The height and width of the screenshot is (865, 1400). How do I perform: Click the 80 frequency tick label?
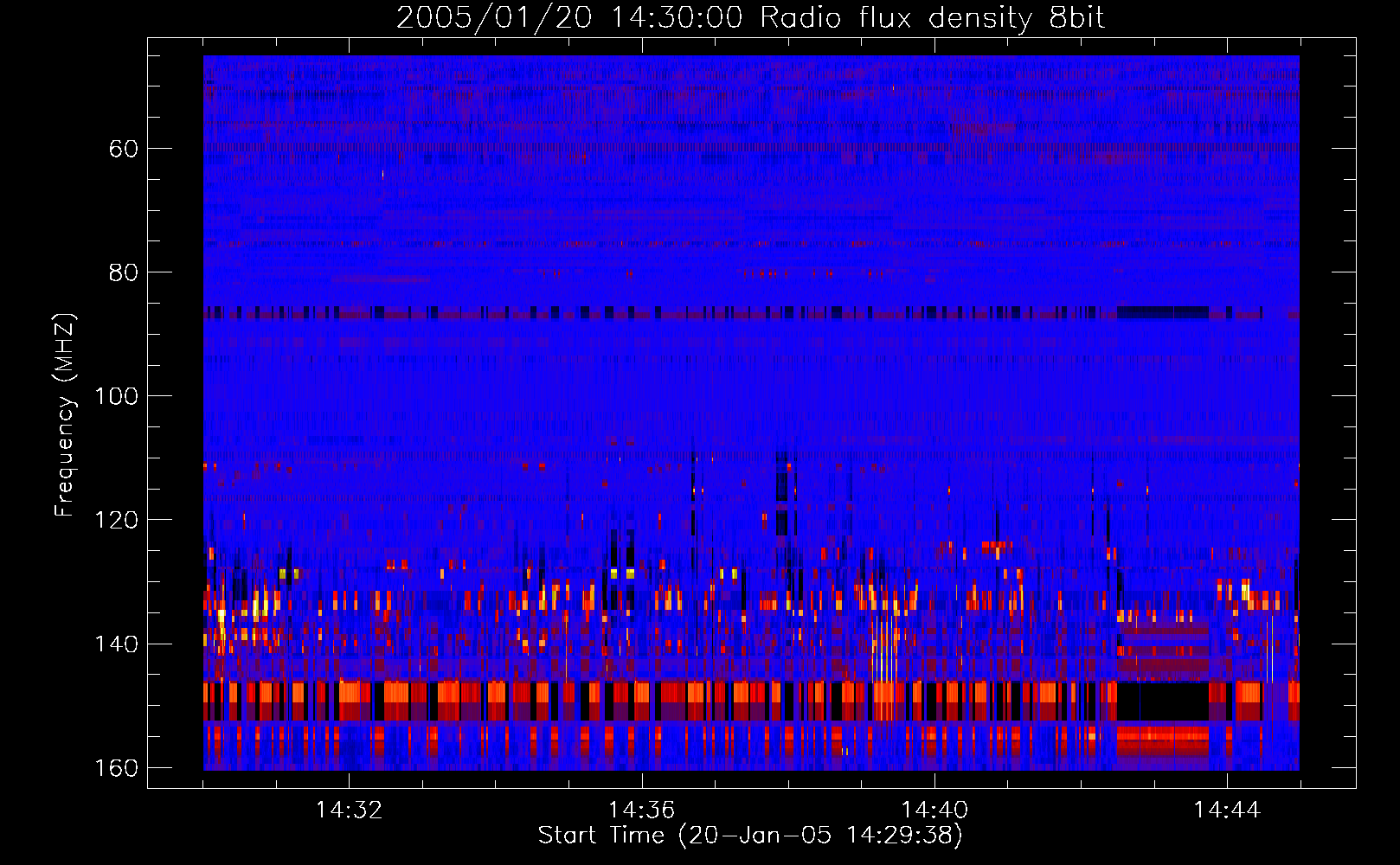(124, 272)
